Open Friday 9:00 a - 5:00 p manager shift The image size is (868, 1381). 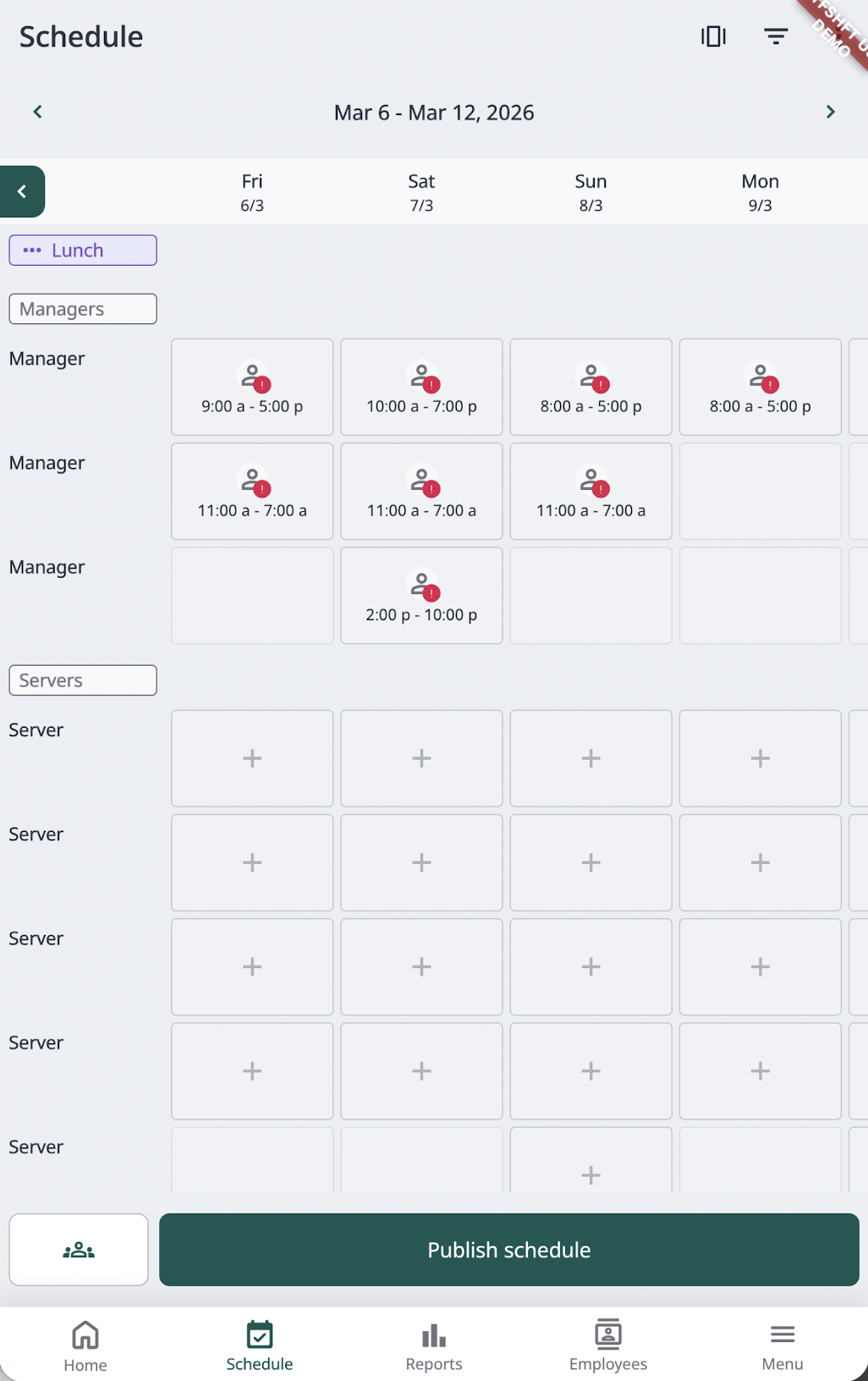[x=252, y=388]
